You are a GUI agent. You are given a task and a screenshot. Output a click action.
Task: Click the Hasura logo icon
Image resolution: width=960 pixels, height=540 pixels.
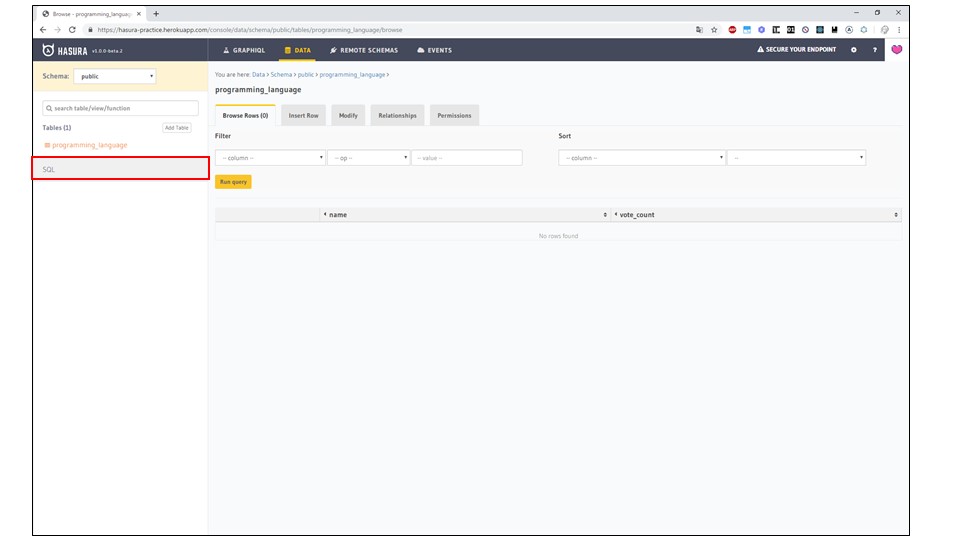pyautogui.click(x=48, y=50)
